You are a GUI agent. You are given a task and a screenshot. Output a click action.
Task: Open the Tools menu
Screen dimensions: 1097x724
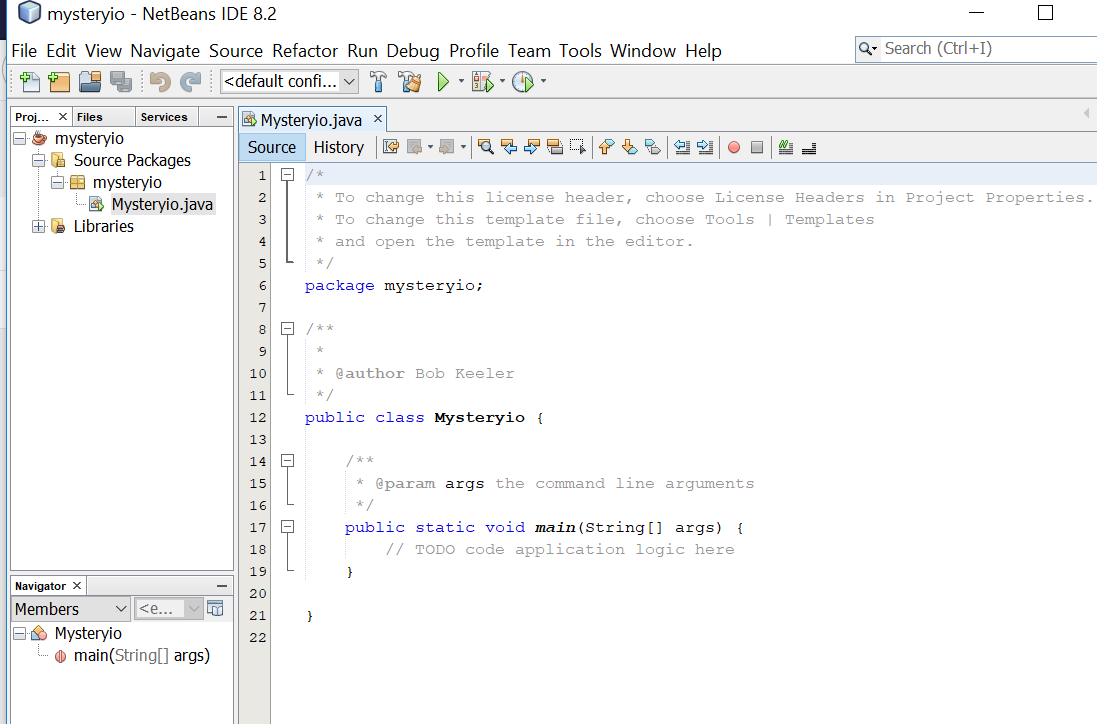[580, 51]
